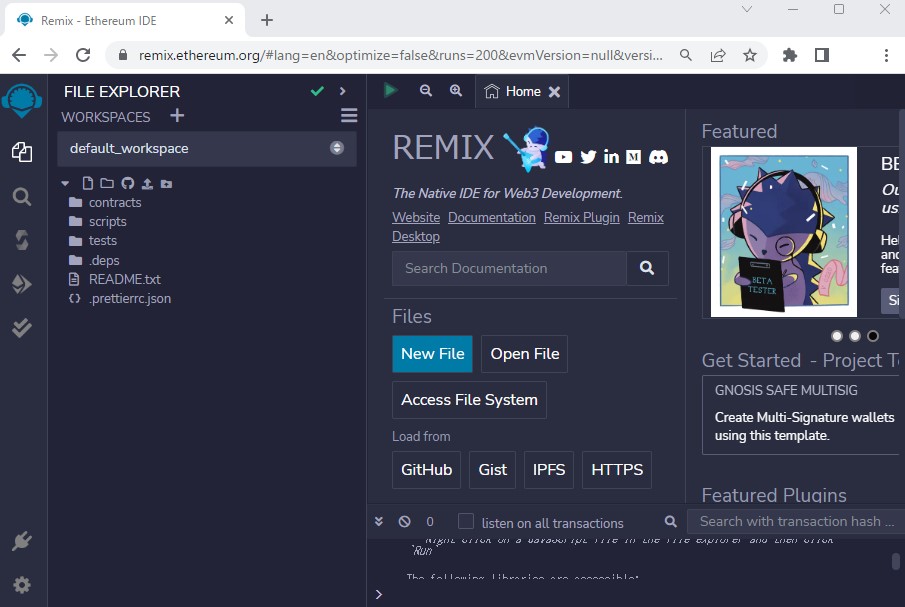The image size is (905, 607).
Task: Open the Solidity compiler sidebar icon
Action: click(x=22, y=240)
